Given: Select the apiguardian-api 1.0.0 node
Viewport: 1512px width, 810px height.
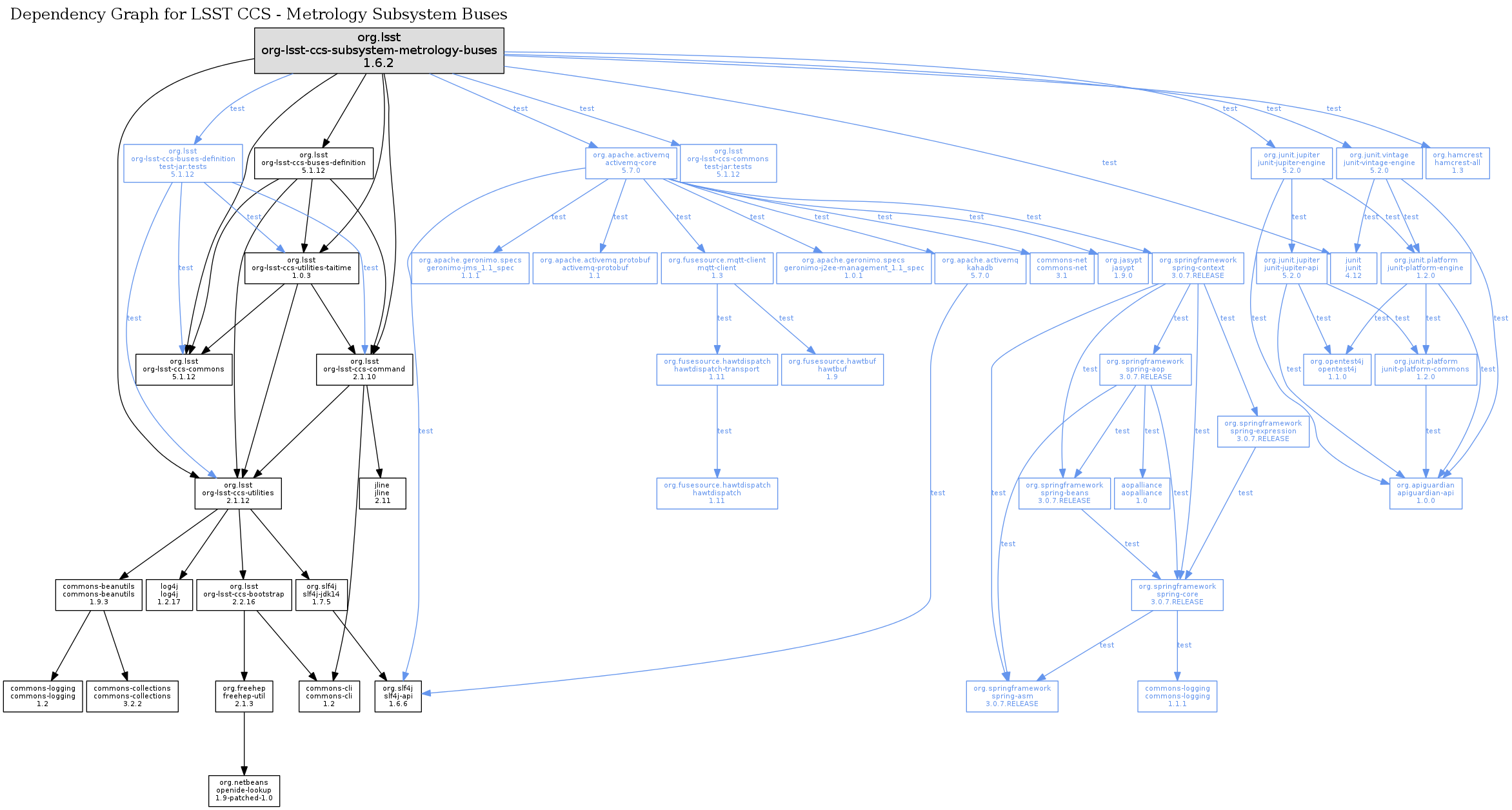Looking at the screenshot, I should coord(1425,493).
